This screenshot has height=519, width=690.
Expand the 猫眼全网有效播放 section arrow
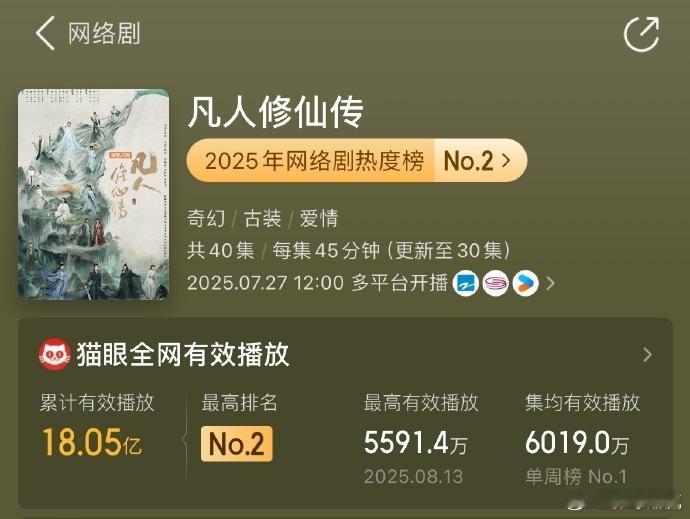point(647,355)
